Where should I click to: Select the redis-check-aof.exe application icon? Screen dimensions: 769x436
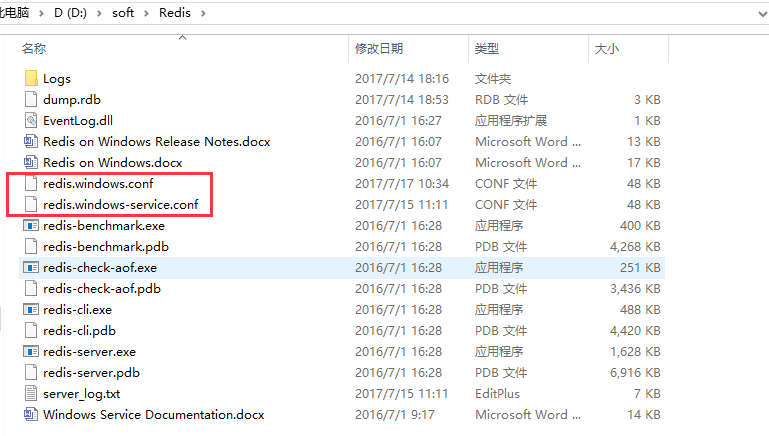click(31, 268)
